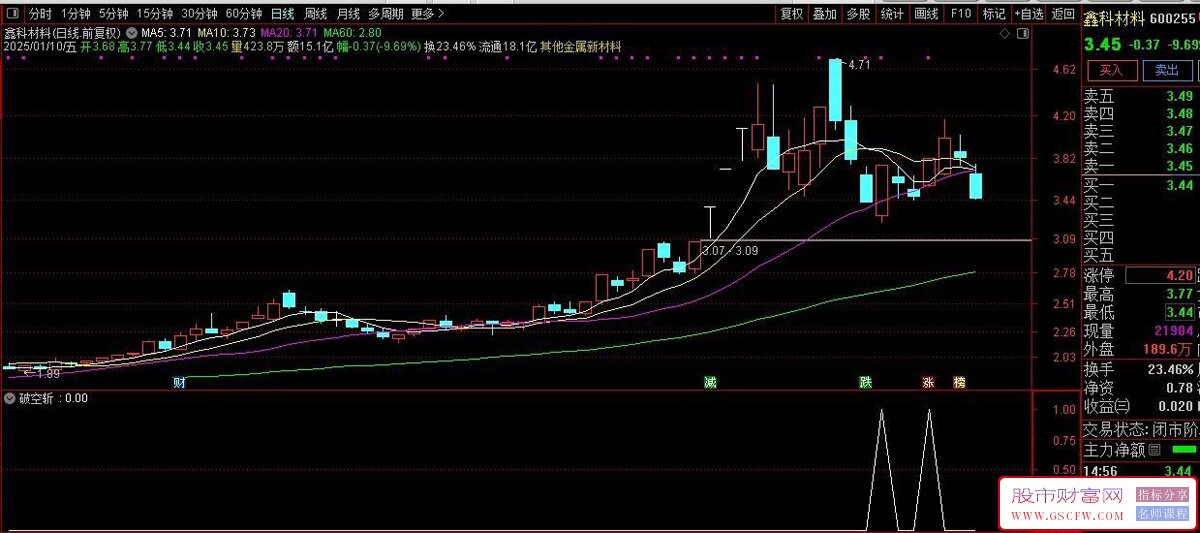Click the 1.89 low price label
This screenshot has height=533, width=1200.
[x=46, y=374]
